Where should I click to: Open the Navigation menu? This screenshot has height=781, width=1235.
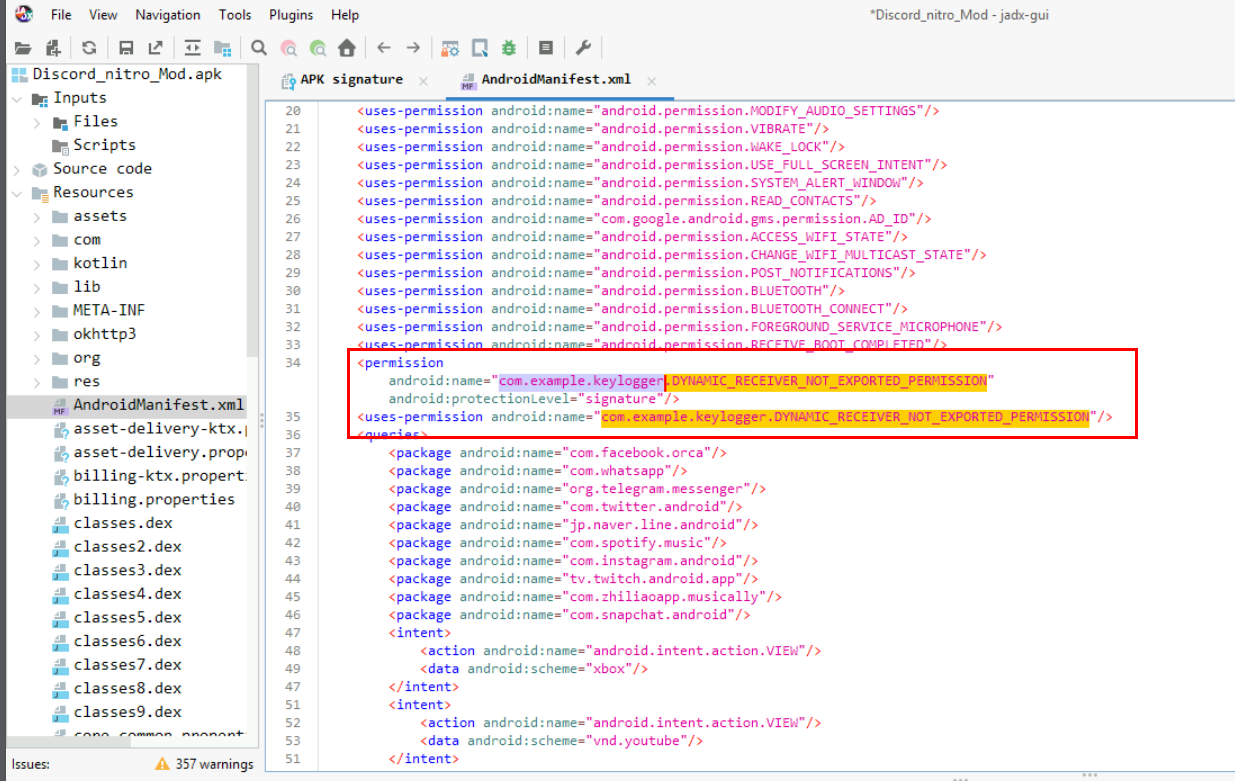coord(167,15)
